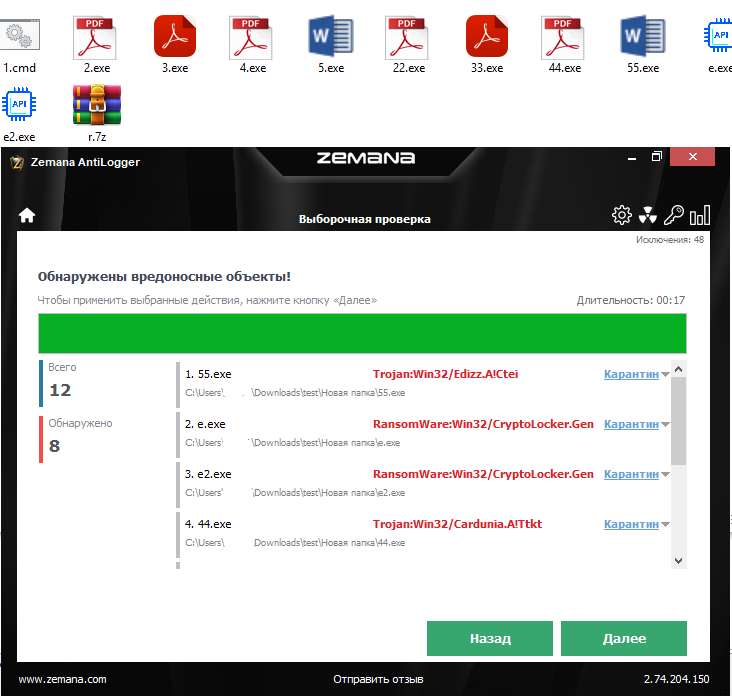This screenshot has width=732, height=696.
Task: Open the www.zemana.com link
Action: [x=62, y=679]
